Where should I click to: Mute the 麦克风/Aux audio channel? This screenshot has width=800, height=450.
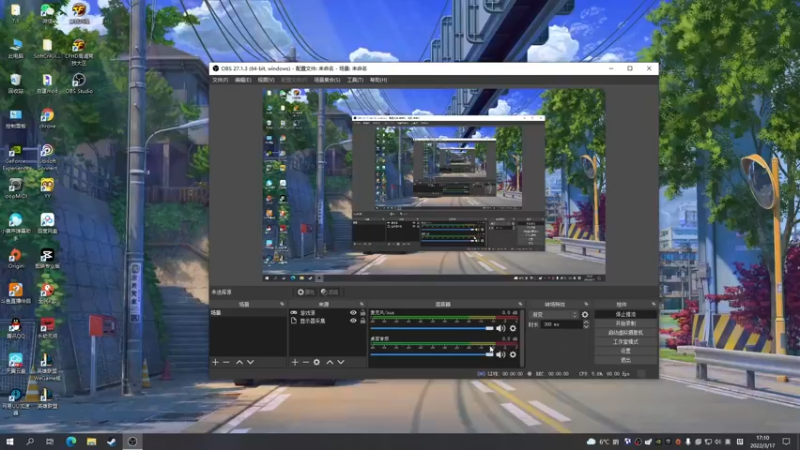501,329
